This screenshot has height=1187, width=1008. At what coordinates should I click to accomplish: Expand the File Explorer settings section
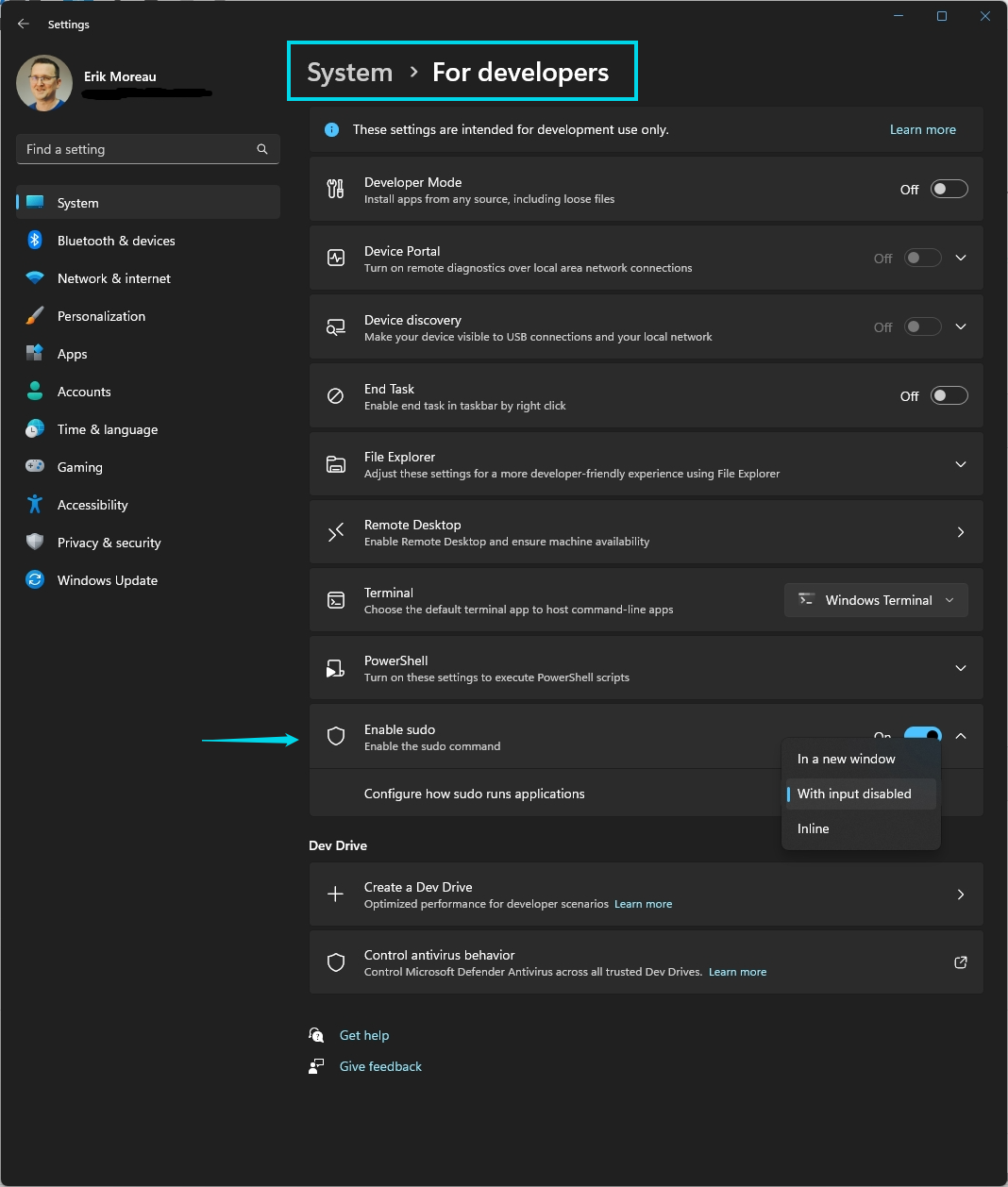pyautogui.click(x=960, y=464)
